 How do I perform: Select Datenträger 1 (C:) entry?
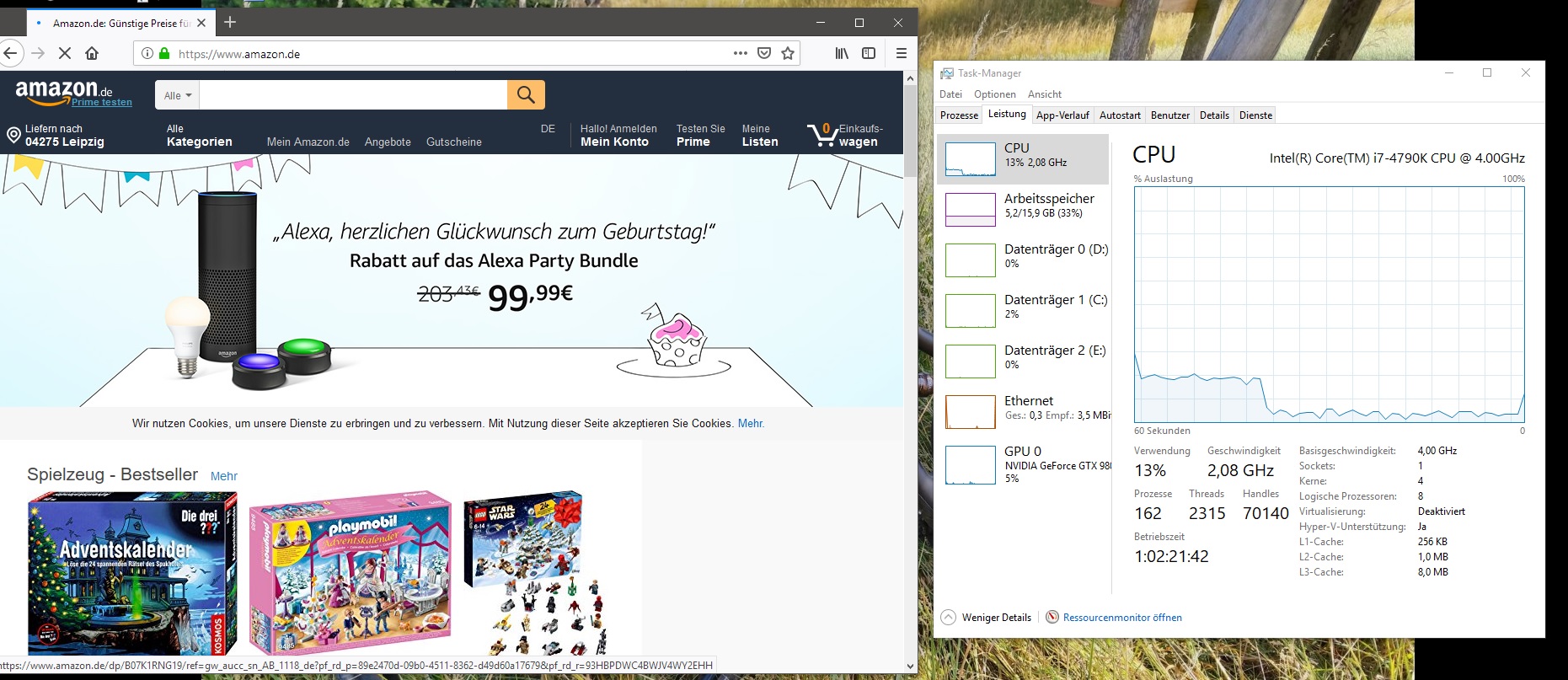[1023, 311]
